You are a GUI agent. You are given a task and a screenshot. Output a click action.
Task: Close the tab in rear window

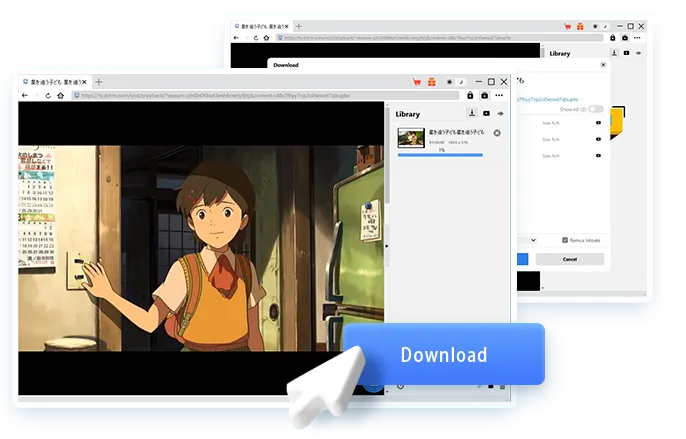(x=287, y=26)
